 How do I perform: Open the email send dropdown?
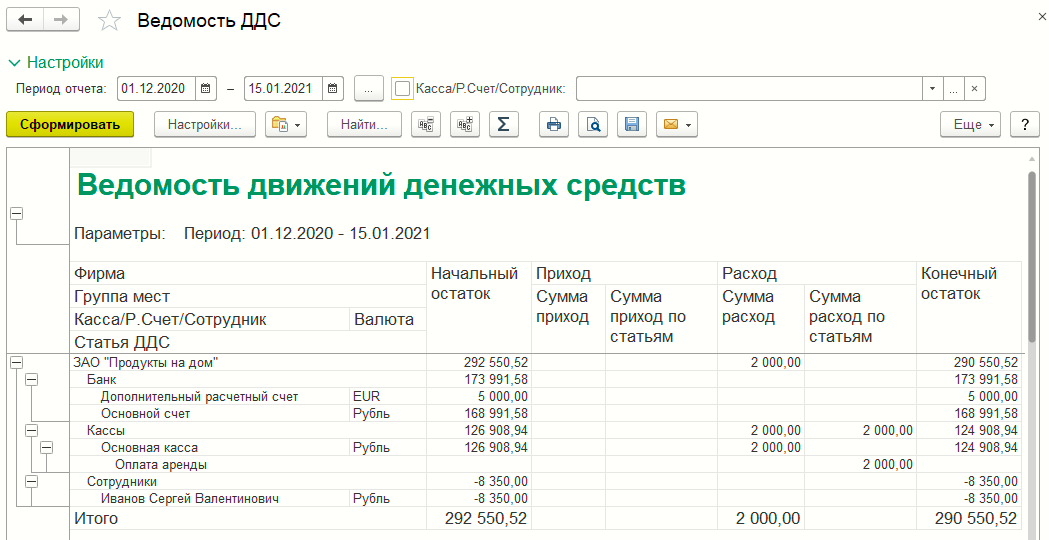pos(676,124)
